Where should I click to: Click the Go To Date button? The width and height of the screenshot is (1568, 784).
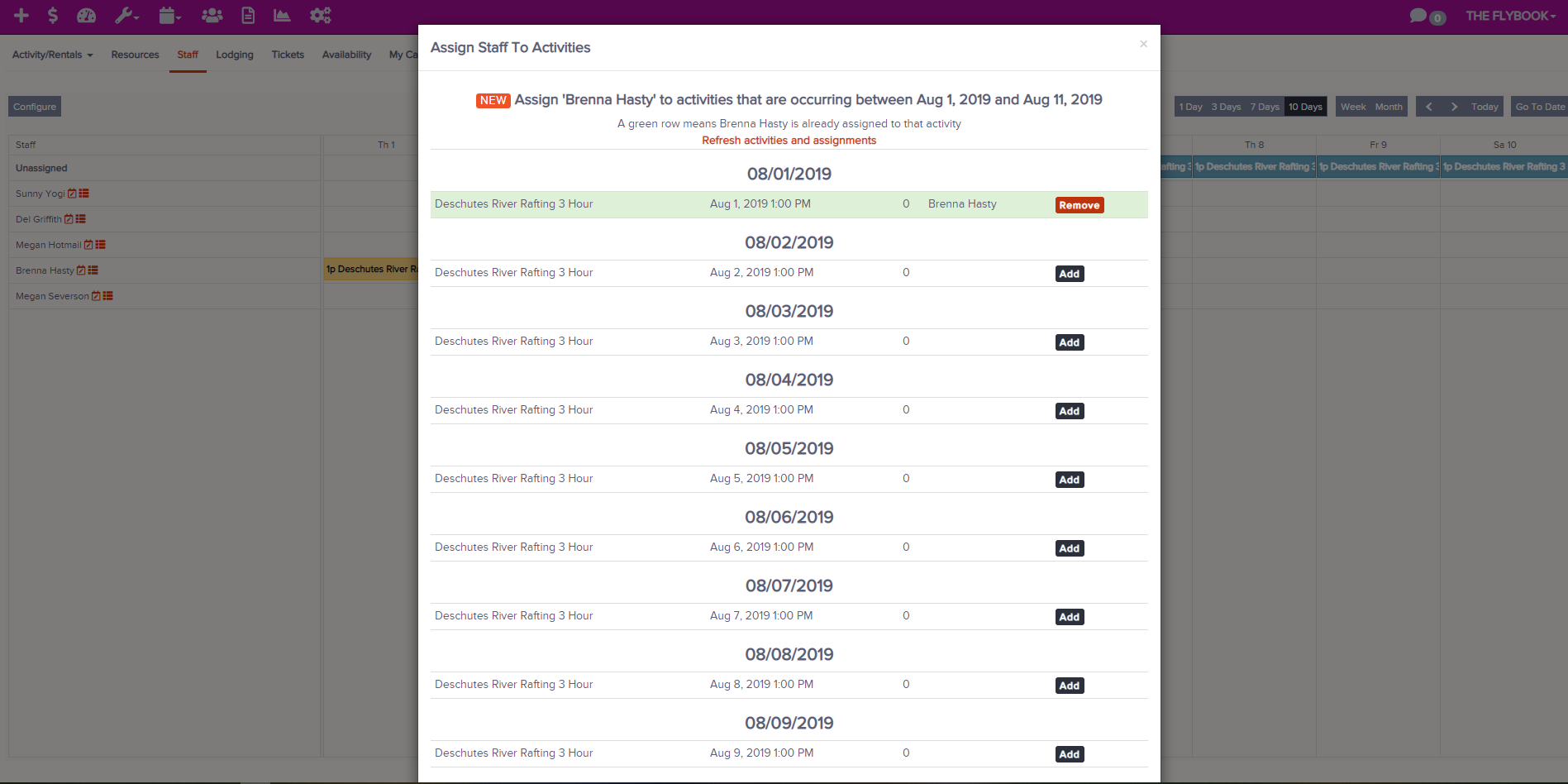point(1539,107)
